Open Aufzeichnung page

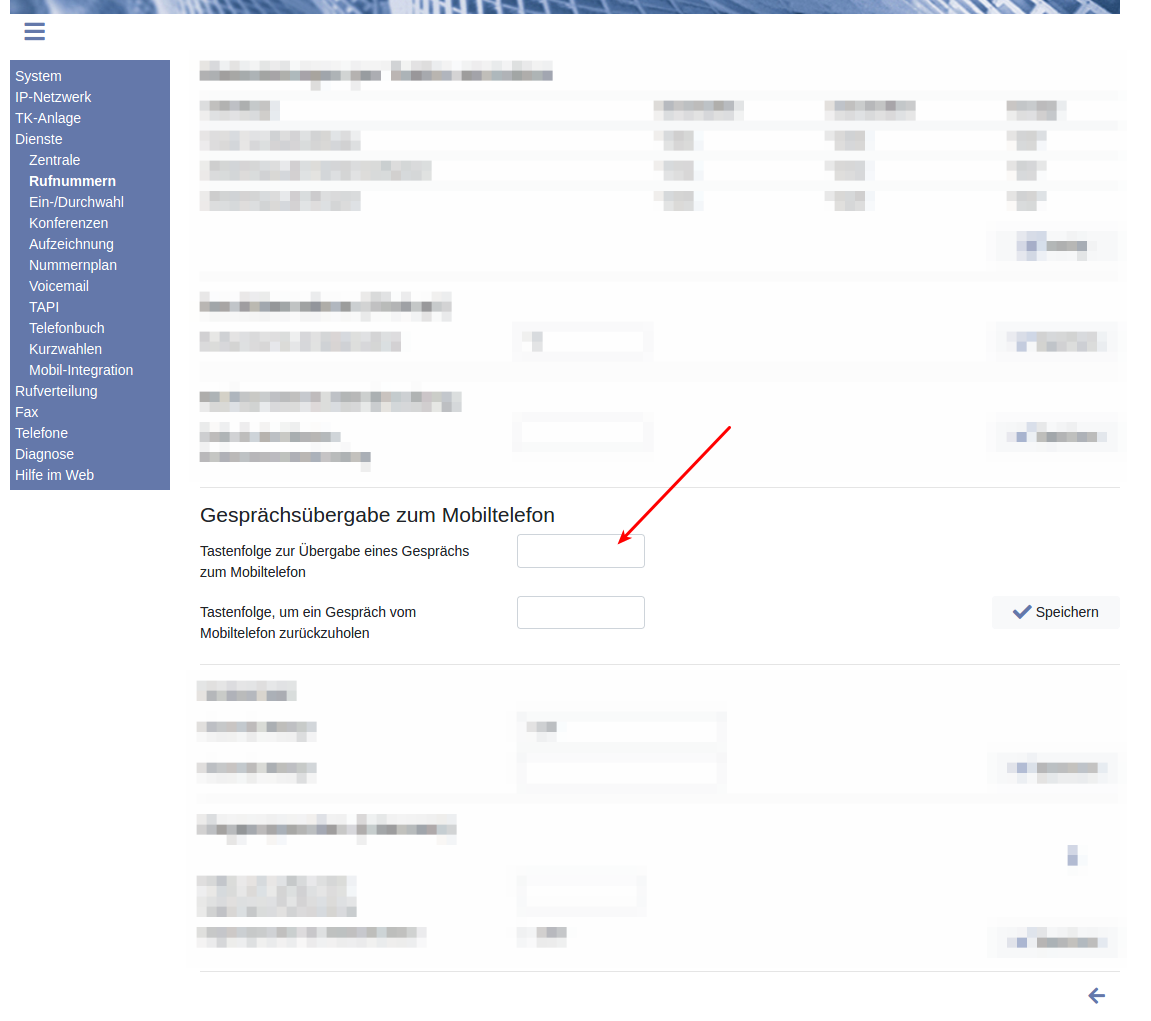[x=71, y=244]
